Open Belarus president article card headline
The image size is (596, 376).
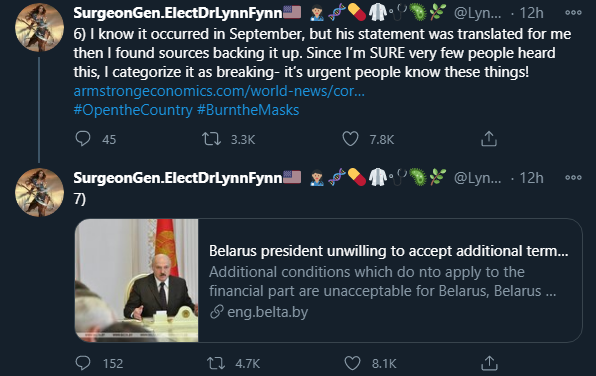pyautogui.click(x=388, y=251)
